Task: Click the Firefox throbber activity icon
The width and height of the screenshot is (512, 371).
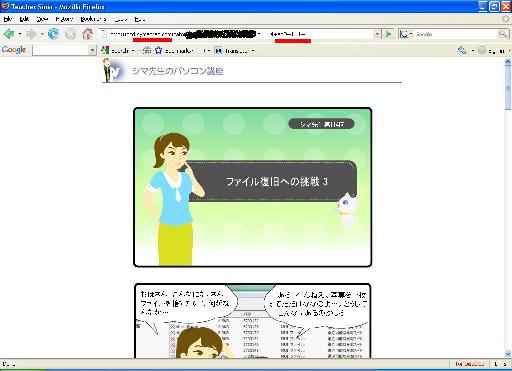Action: pyautogui.click(x=506, y=19)
